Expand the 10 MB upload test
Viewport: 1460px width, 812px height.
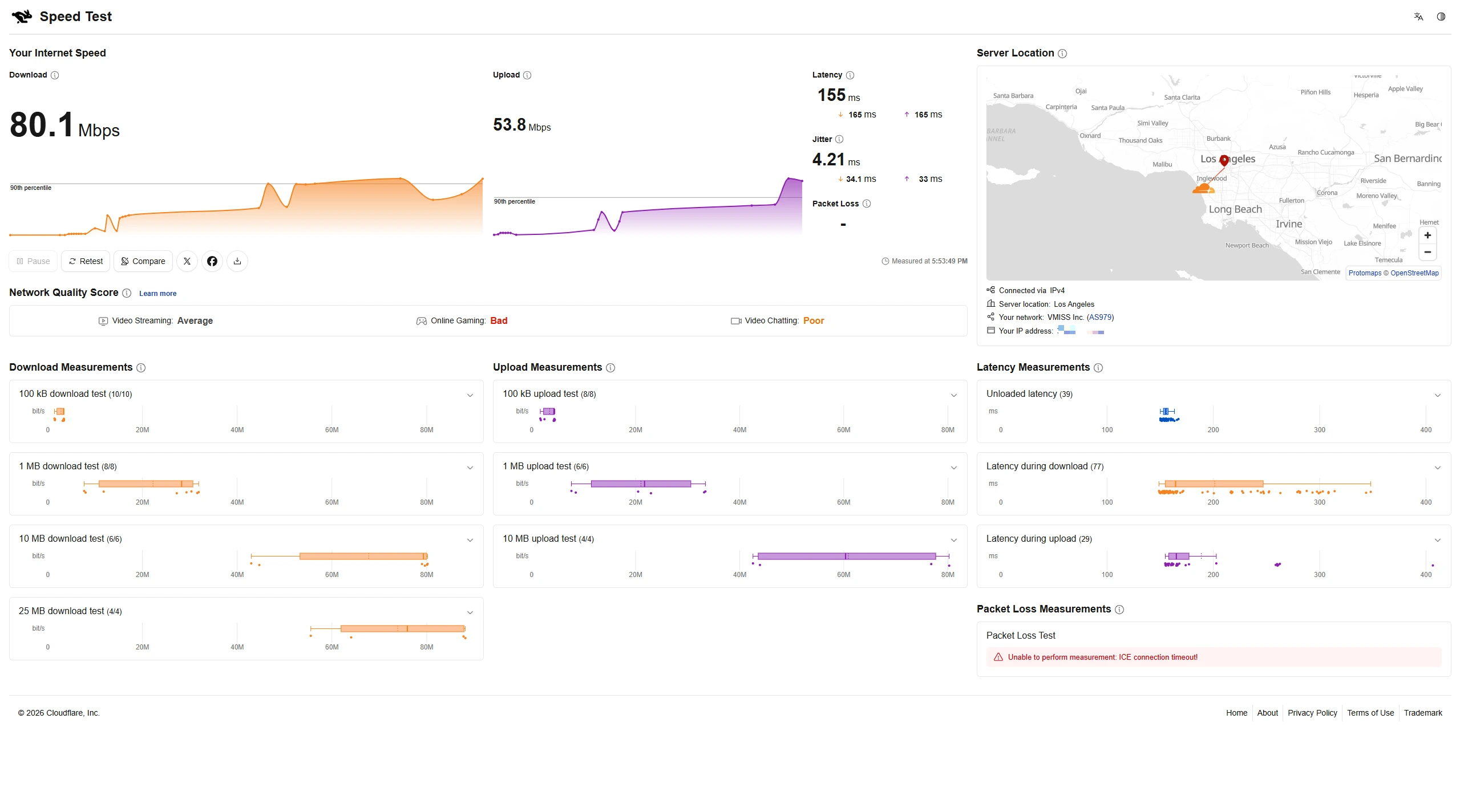[954, 540]
